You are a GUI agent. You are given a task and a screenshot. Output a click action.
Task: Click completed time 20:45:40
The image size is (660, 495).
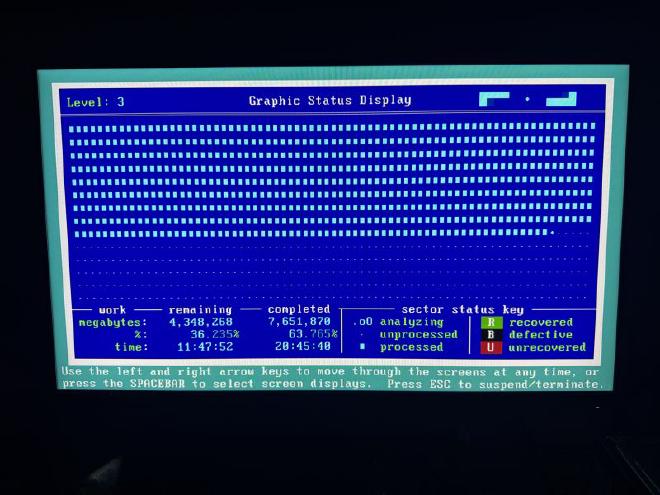303,346
